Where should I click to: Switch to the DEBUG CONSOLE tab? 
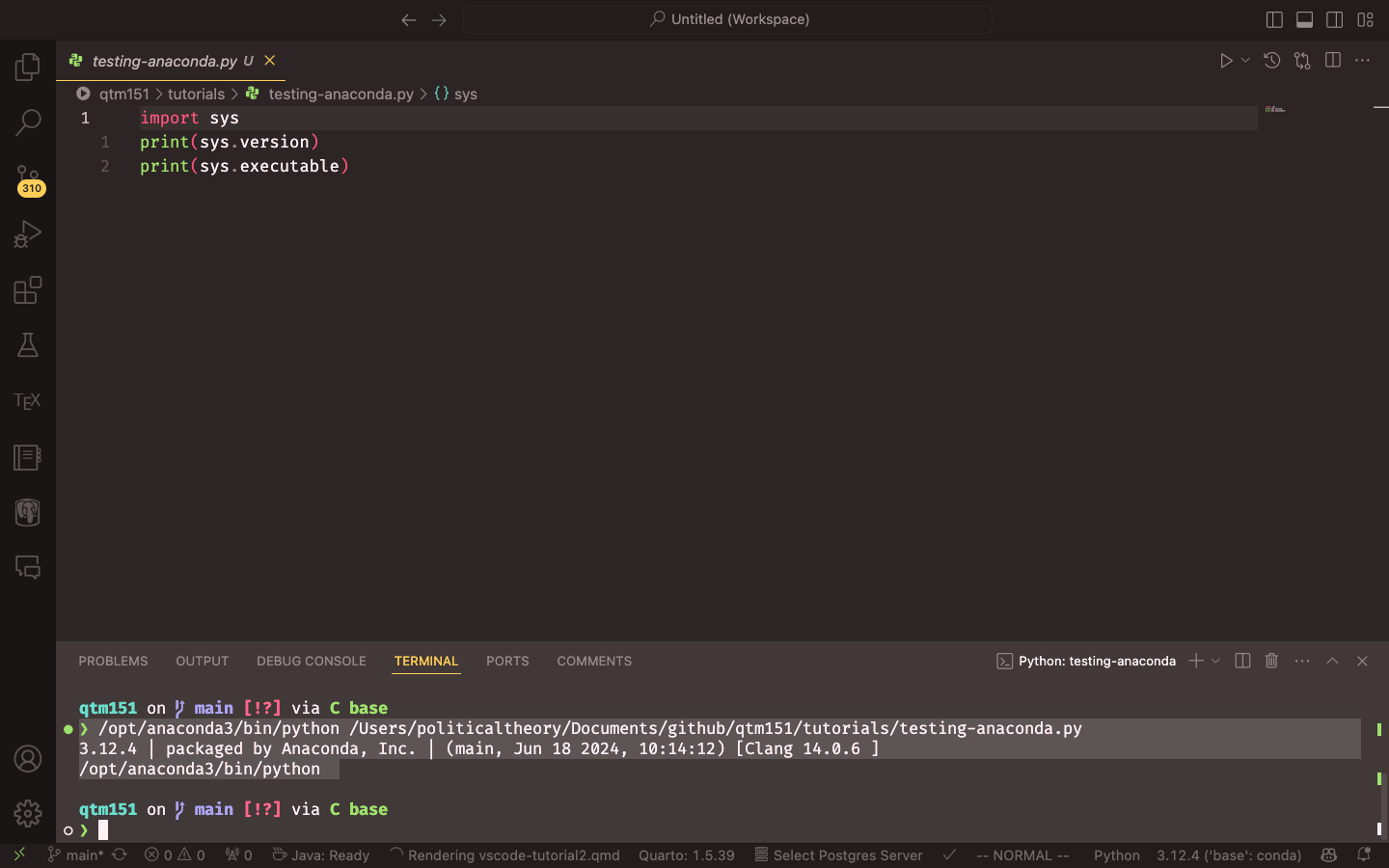pos(311,661)
